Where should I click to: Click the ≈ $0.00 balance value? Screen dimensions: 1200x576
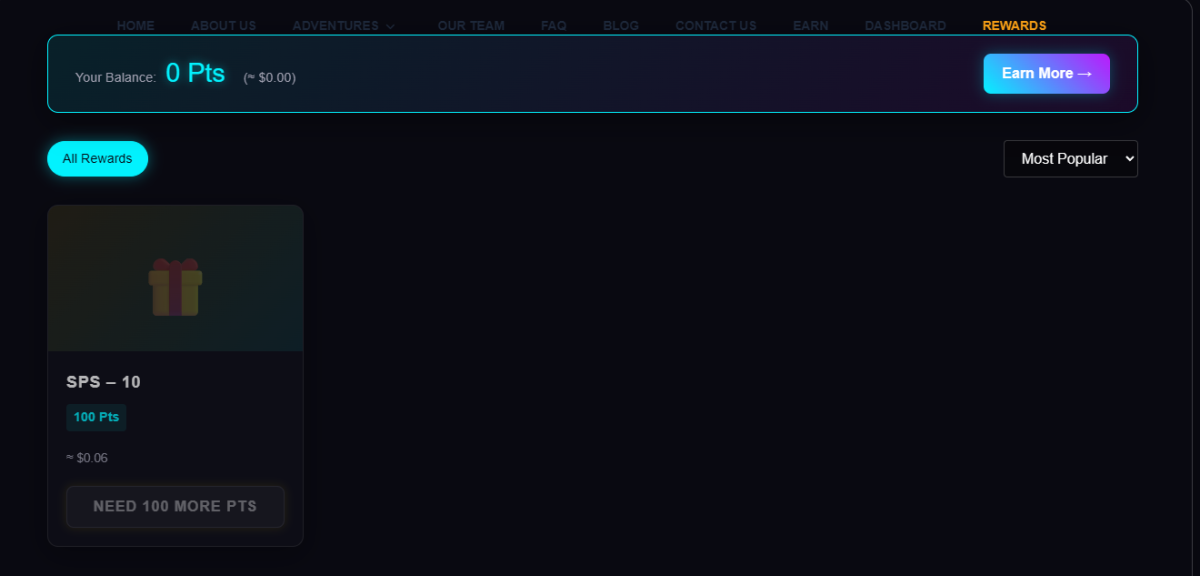(269, 77)
